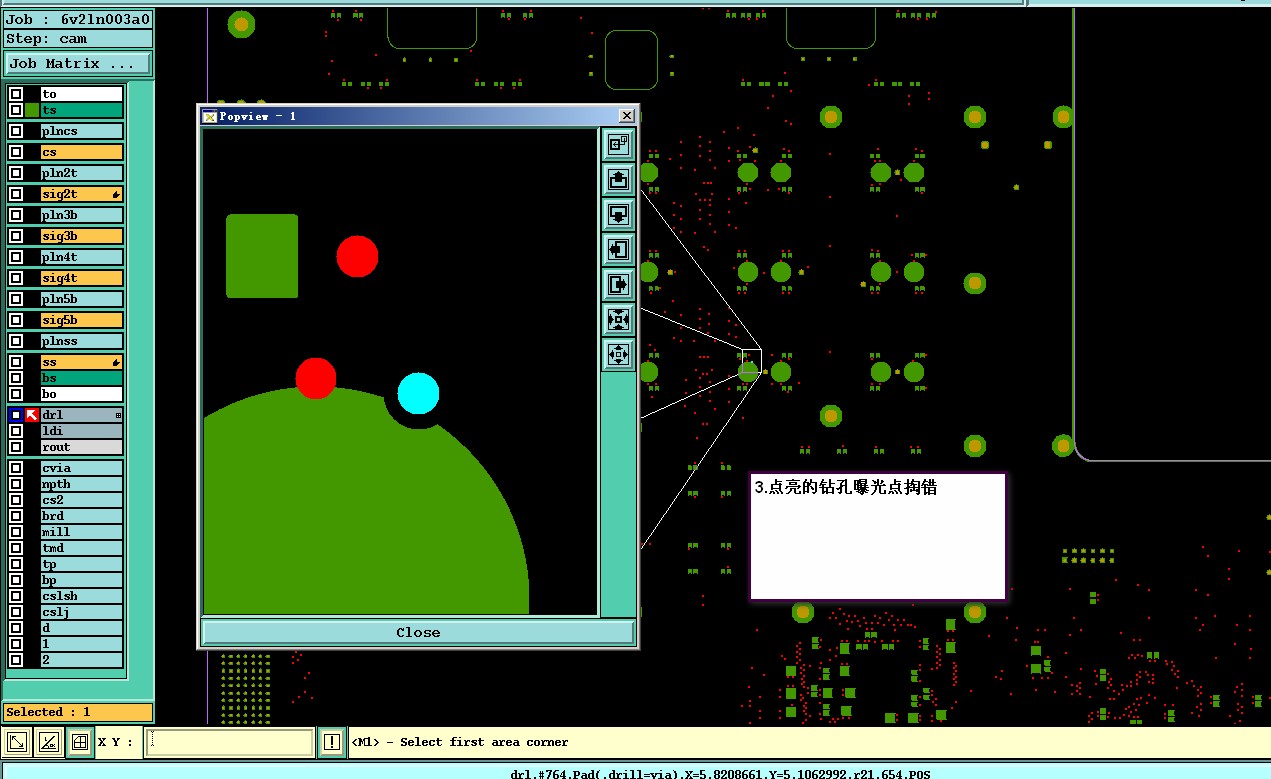This screenshot has width=1271, height=779.
Task: Click the exclamation alert icon
Action: point(332,742)
